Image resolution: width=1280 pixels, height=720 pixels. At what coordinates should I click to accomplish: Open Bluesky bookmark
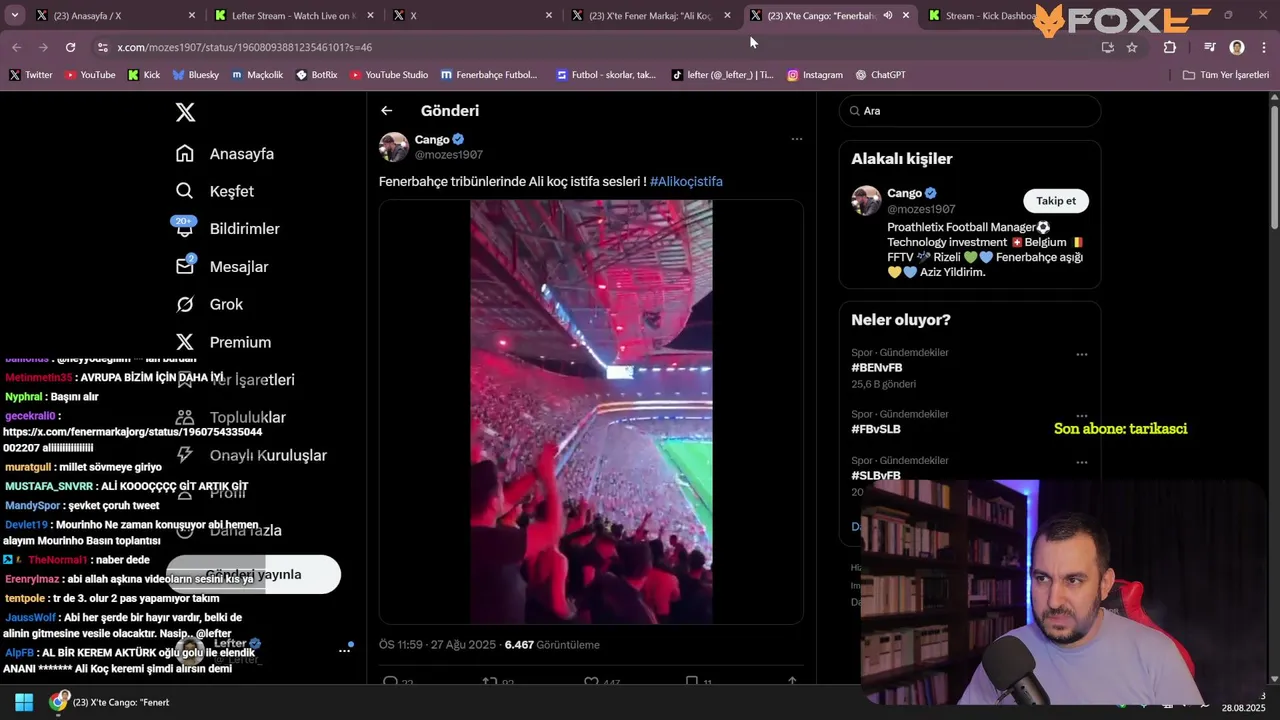point(195,75)
